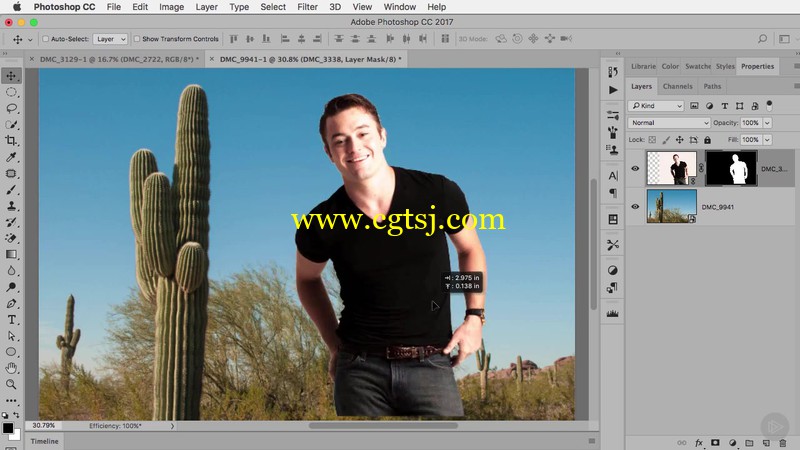The image size is (800, 450).
Task: Open the Photoshop CC application menu
Action: tap(64, 7)
